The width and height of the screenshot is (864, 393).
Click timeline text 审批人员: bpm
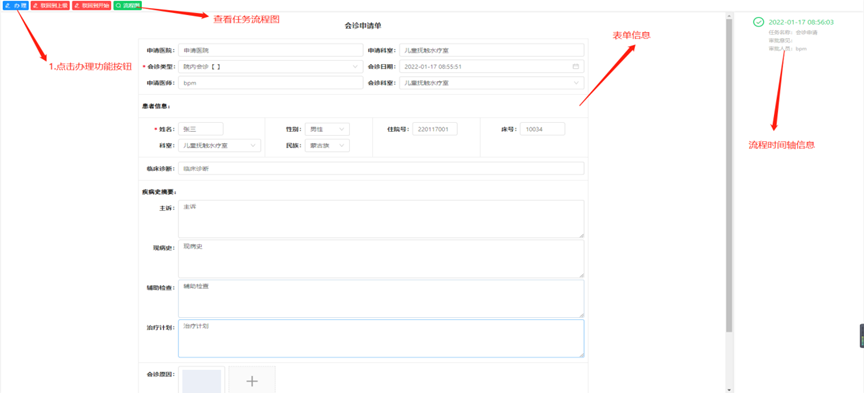tap(788, 49)
